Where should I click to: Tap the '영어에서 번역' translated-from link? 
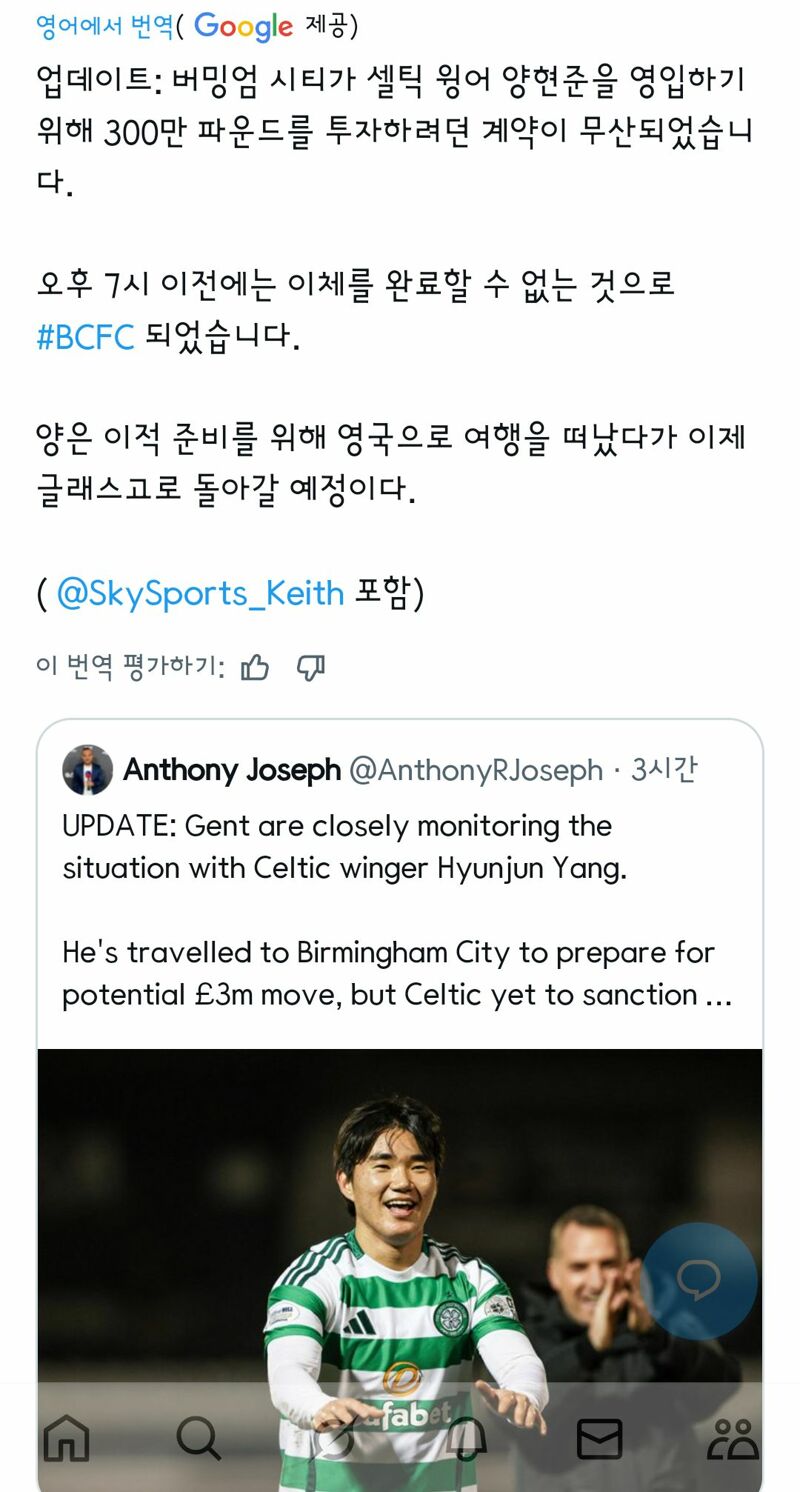click(104, 25)
